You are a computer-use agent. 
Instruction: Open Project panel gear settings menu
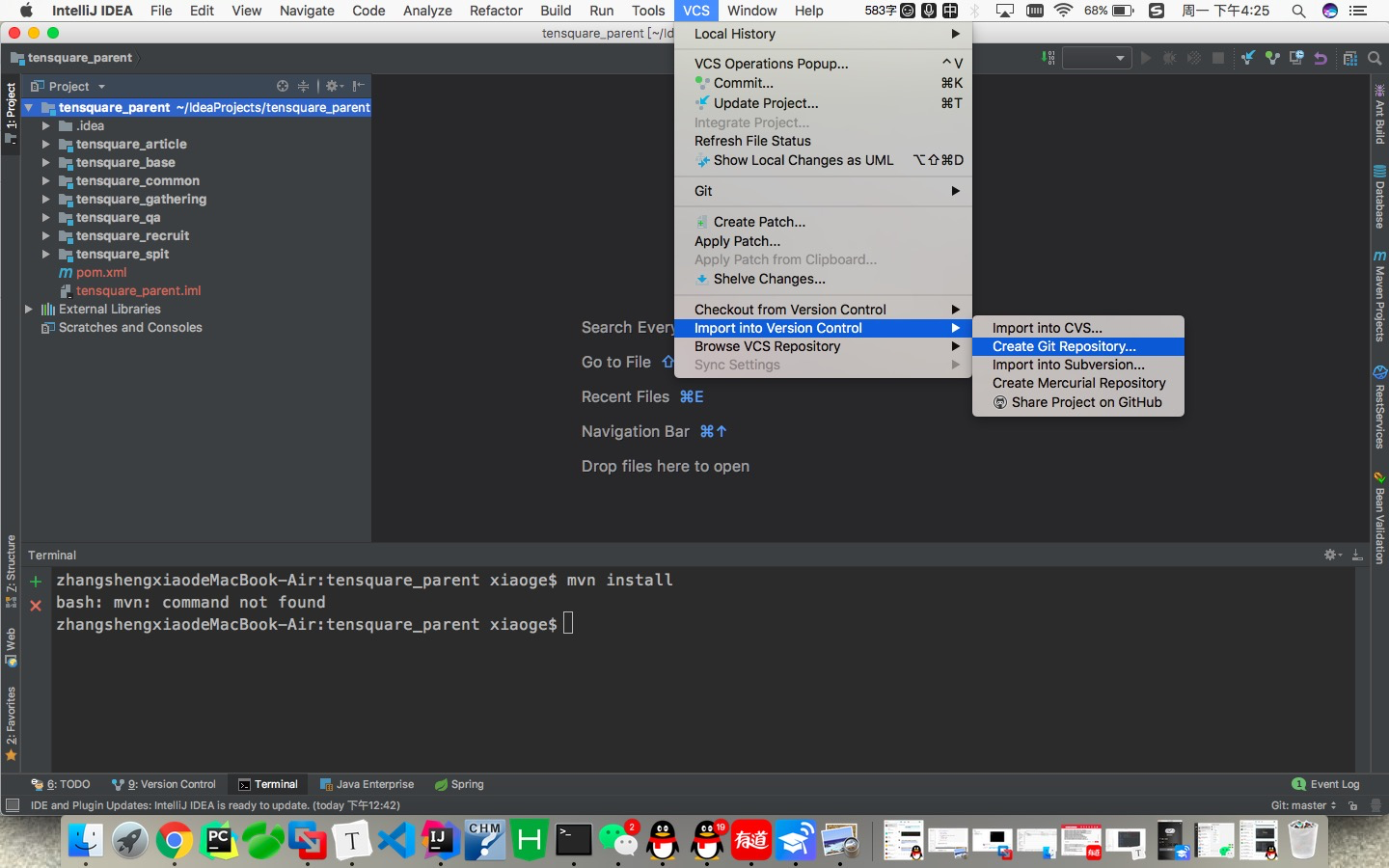(x=334, y=86)
